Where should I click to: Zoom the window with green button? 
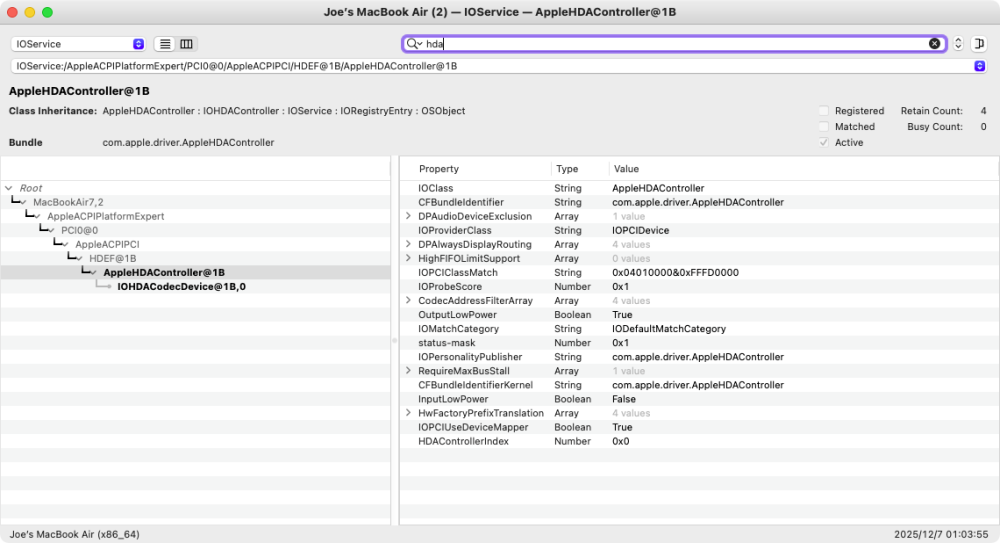coord(47,12)
